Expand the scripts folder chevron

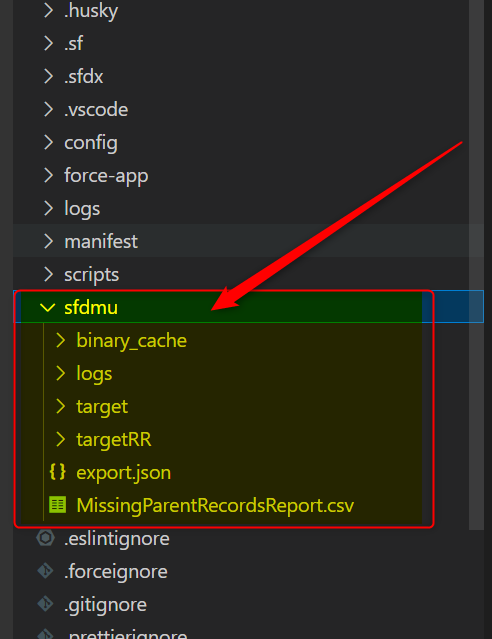[49, 274]
